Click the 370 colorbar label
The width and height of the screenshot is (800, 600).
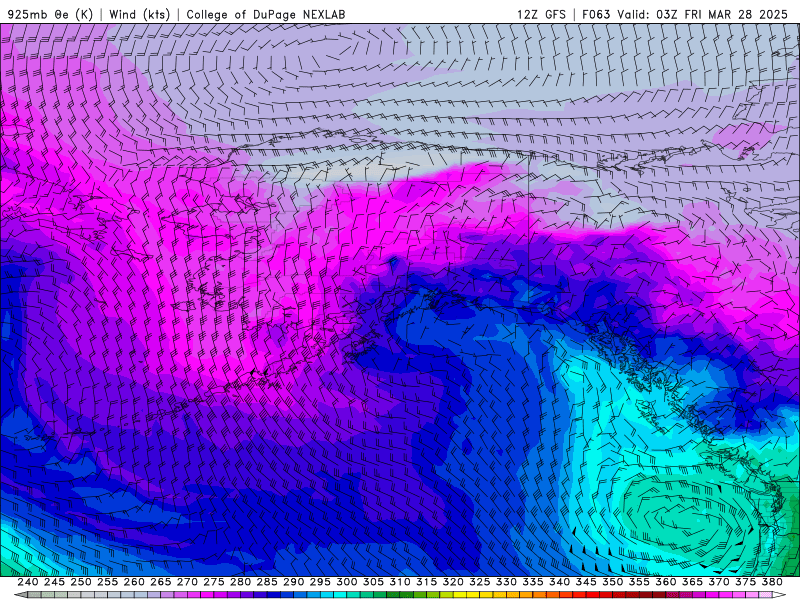[718, 582]
